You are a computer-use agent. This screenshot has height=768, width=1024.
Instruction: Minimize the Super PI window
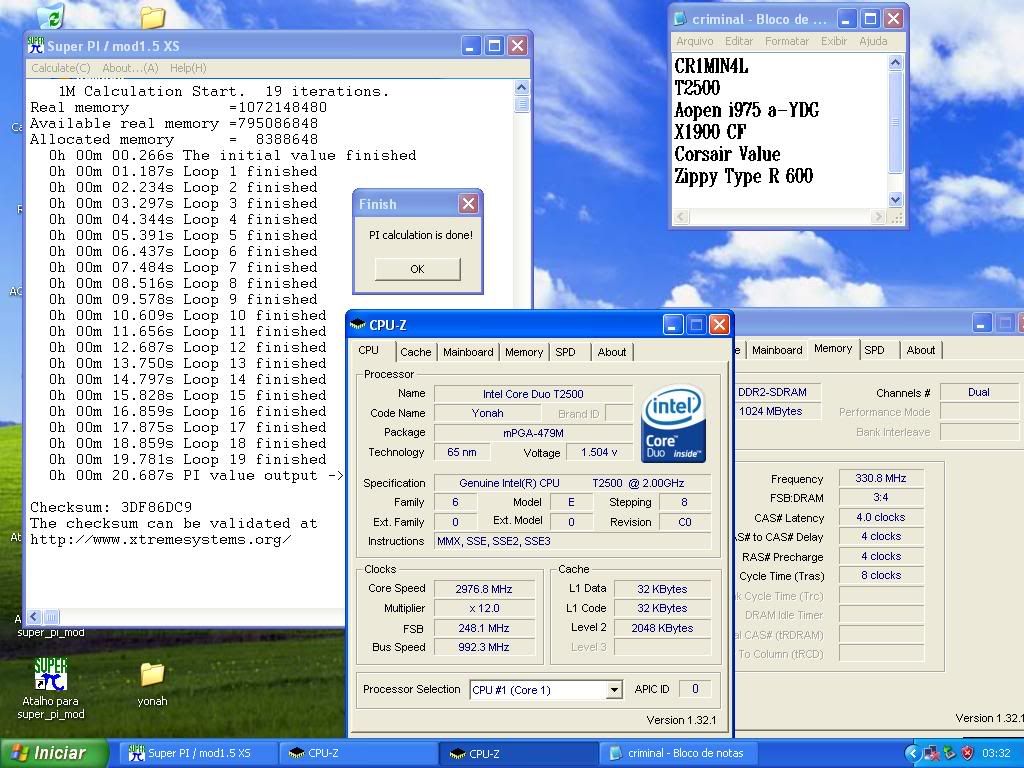(471, 46)
